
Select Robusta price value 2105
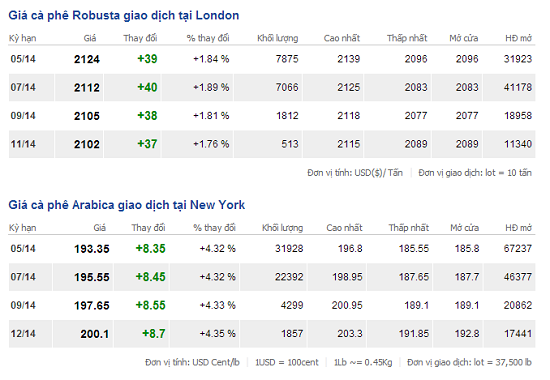click(87, 116)
